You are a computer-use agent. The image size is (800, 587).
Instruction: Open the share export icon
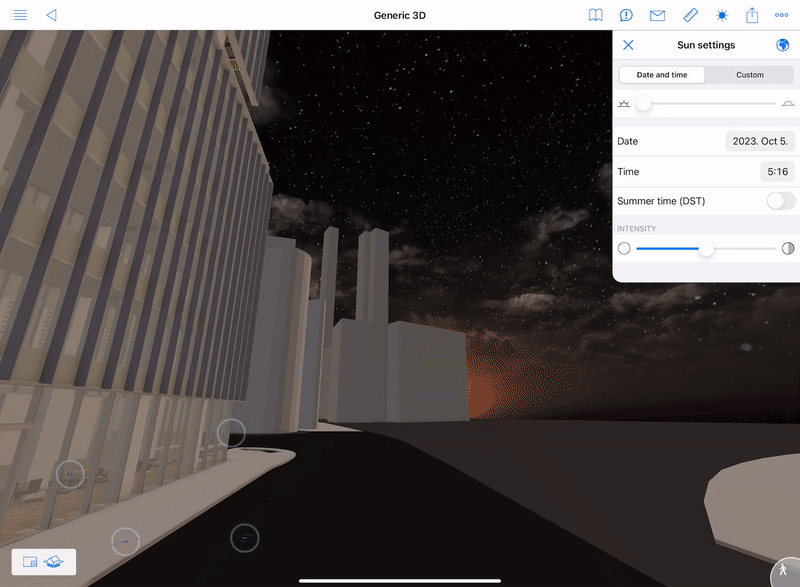[x=752, y=15]
